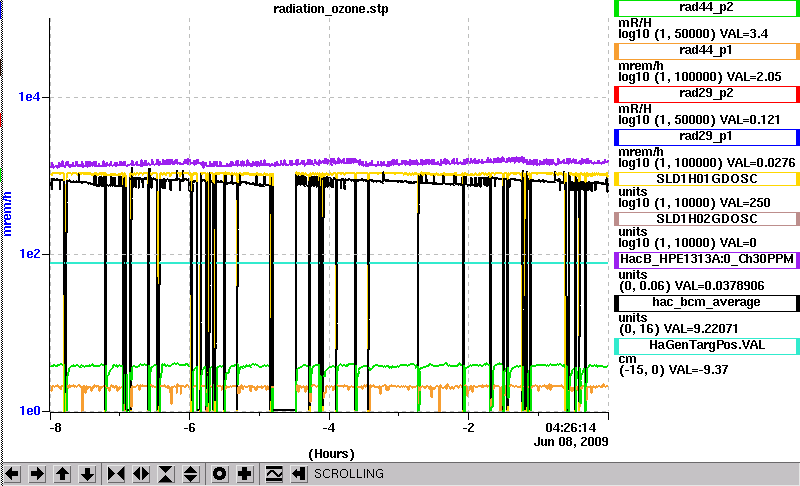800x486 pixels.
Task: Click the (Hours) x-axis label
Action: click(331, 454)
